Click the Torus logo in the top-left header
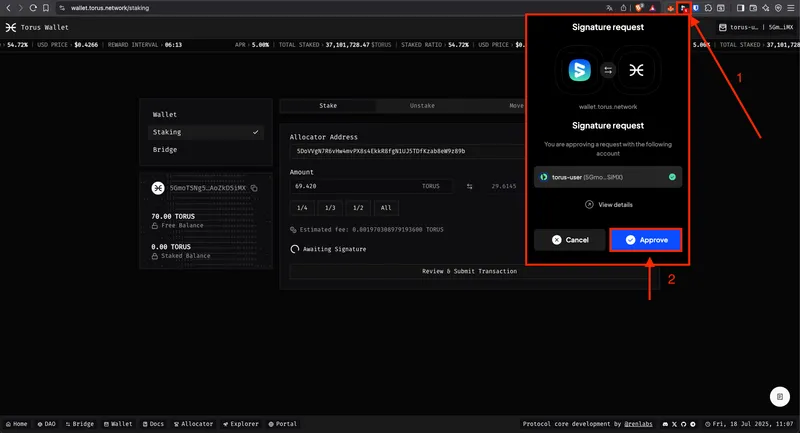This screenshot has width=800, height=433. [x=11, y=28]
